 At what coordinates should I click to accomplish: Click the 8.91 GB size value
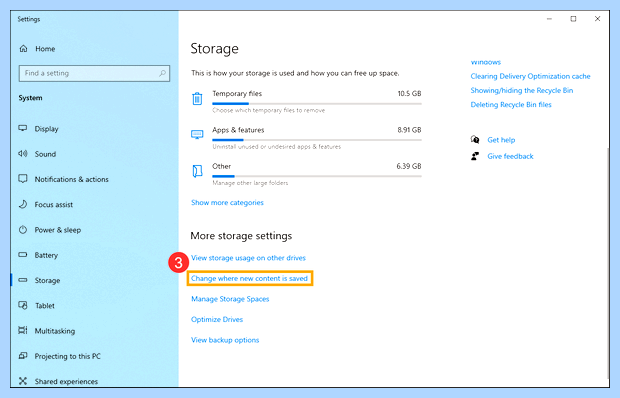coord(409,130)
